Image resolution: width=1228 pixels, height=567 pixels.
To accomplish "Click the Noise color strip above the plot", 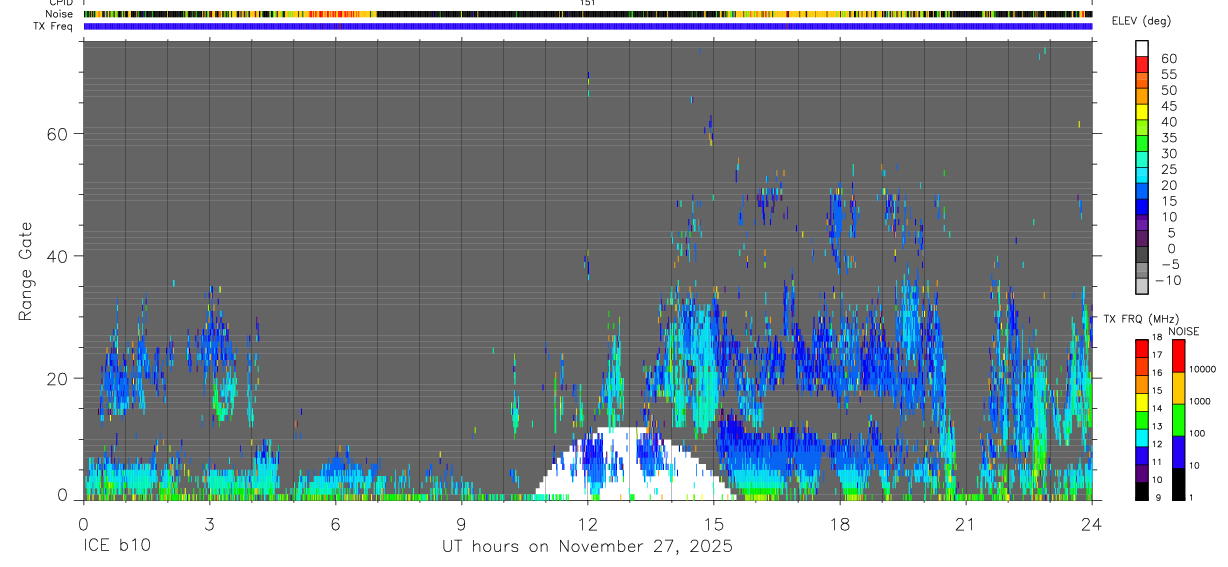I will (588, 14).
